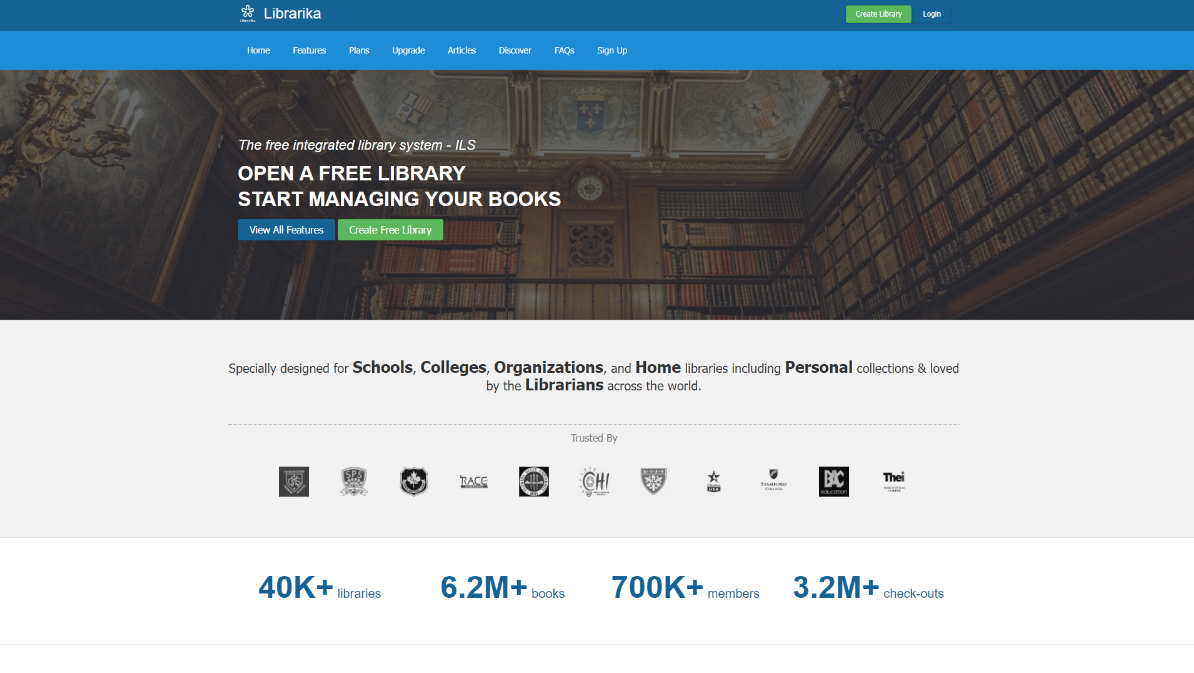The width and height of the screenshot is (1194, 673).
Task: Open the Discover page
Action: (x=514, y=50)
